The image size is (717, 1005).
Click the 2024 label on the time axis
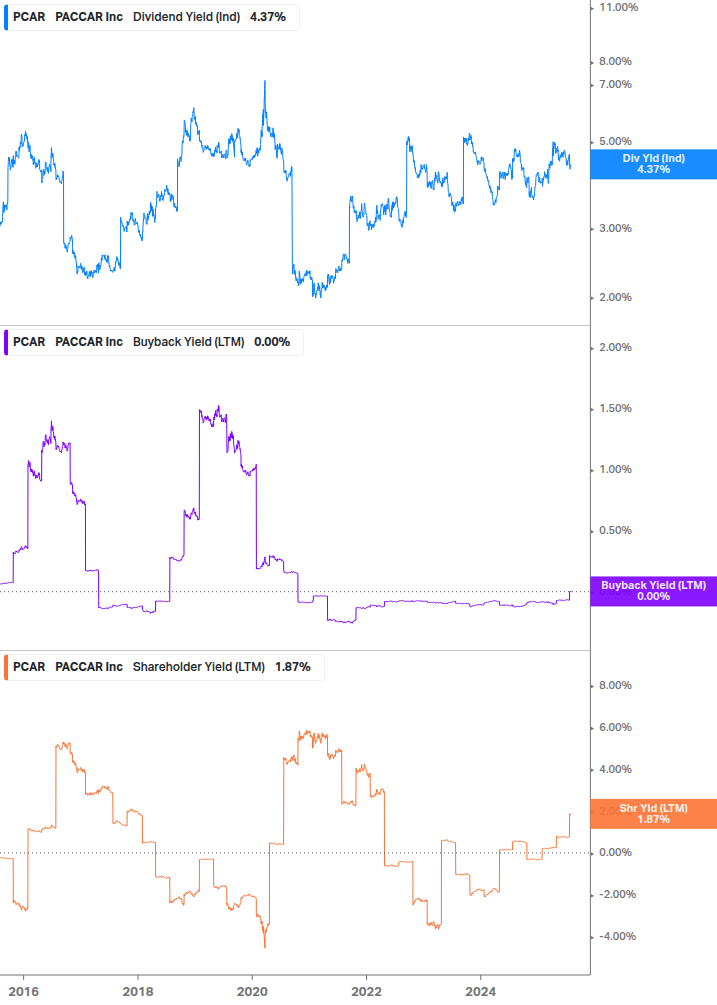click(x=480, y=992)
